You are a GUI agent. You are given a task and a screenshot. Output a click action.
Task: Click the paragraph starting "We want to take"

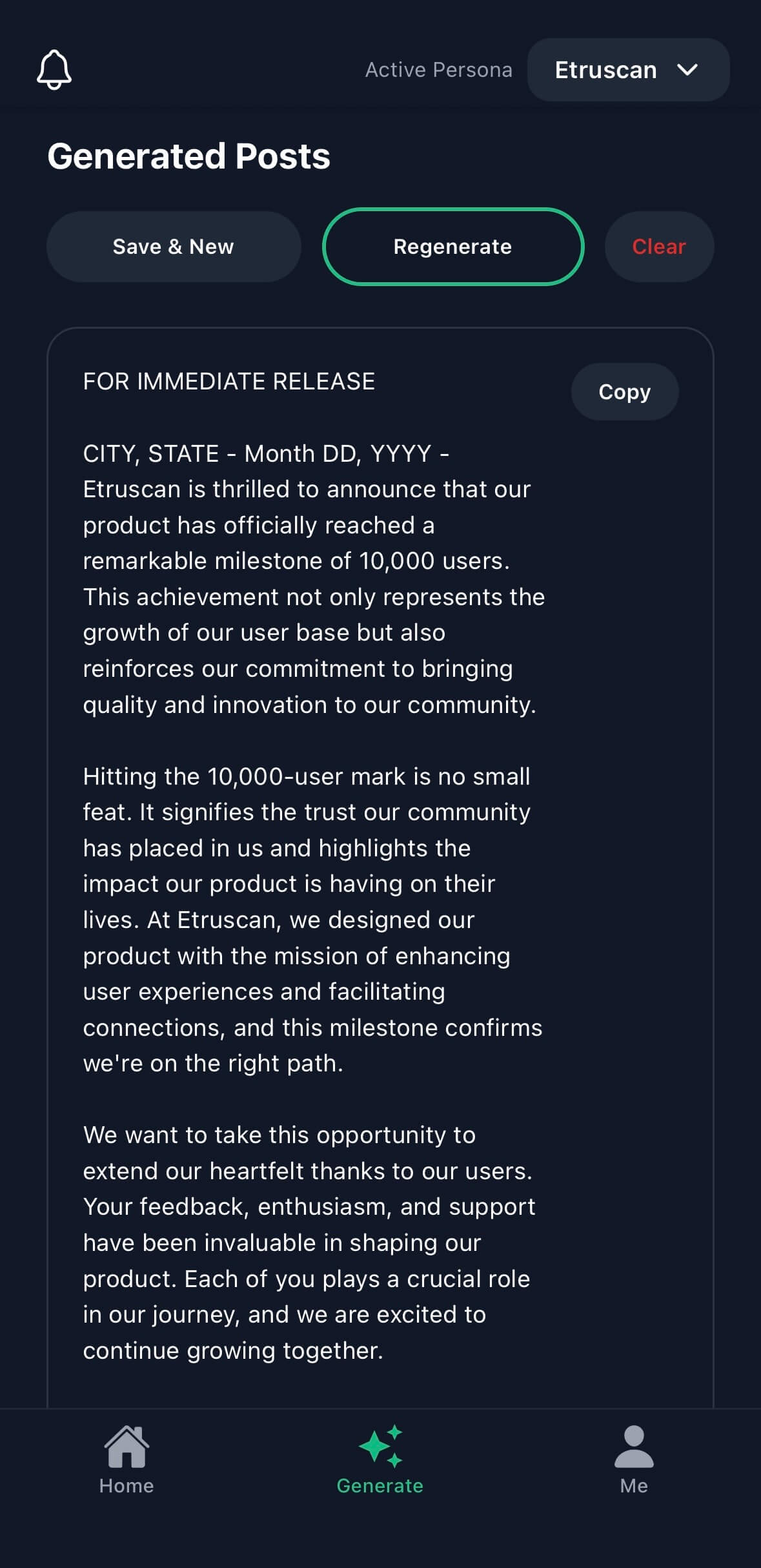click(x=310, y=1243)
